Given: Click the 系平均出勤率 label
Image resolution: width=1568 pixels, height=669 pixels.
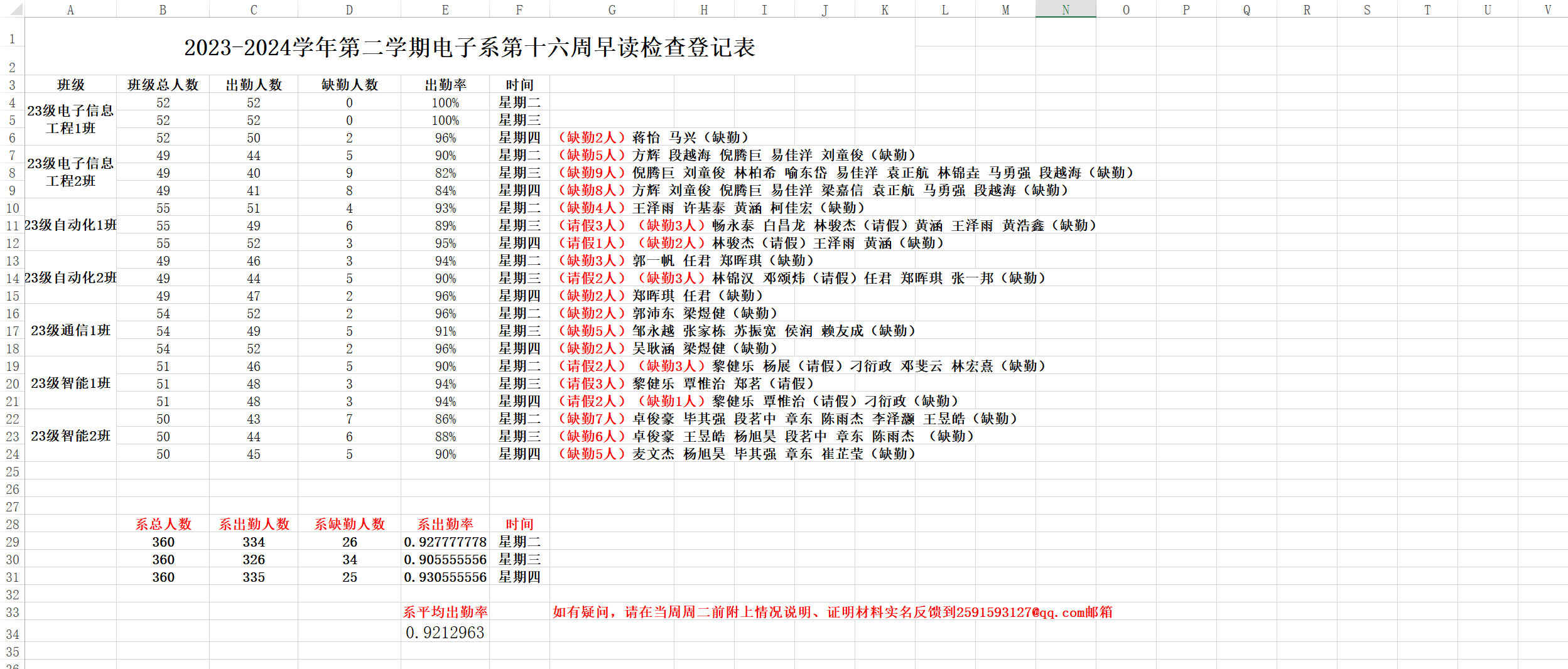Looking at the screenshot, I should click(445, 612).
